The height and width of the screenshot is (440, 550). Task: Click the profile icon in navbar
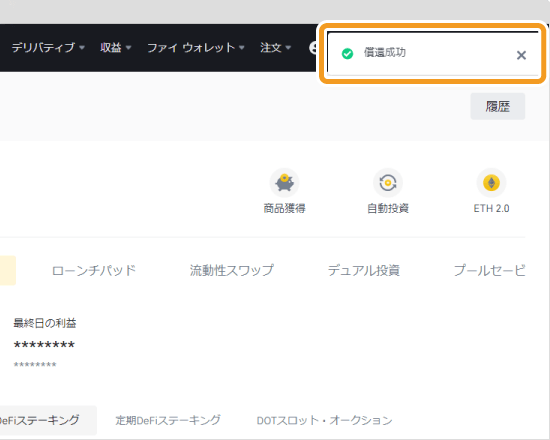313,48
